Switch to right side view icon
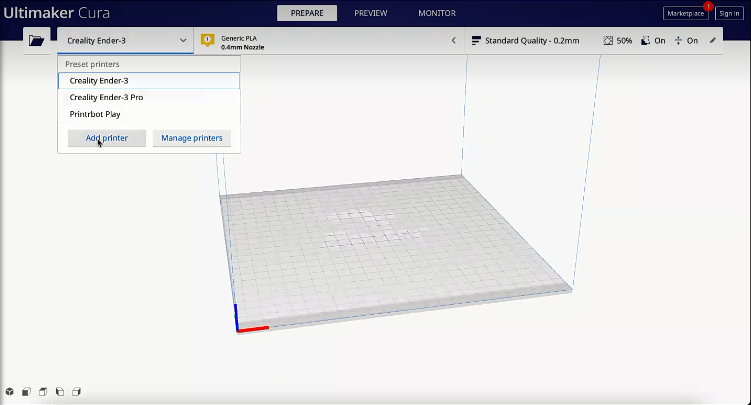The height and width of the screenshot is (405, 751). click(77, 392)
